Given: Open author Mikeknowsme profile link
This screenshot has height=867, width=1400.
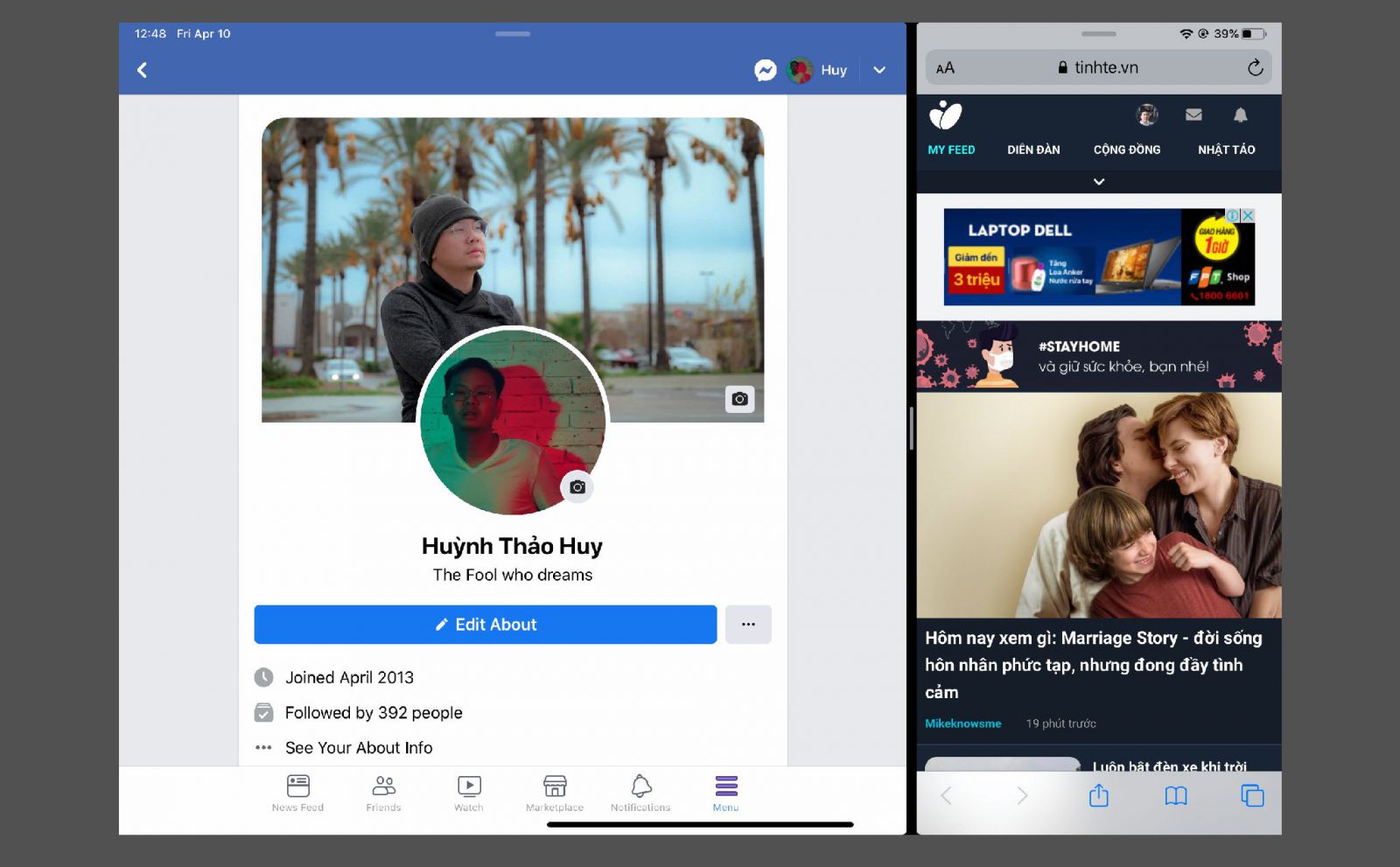Looking at the screenshot, I should pyautogui.click(x=963, y=724).
